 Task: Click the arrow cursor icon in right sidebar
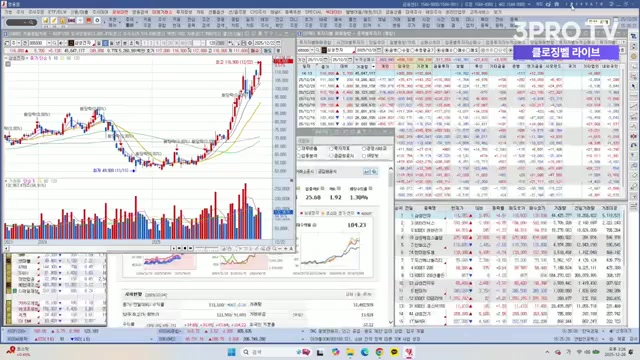(x=634, y=86)
